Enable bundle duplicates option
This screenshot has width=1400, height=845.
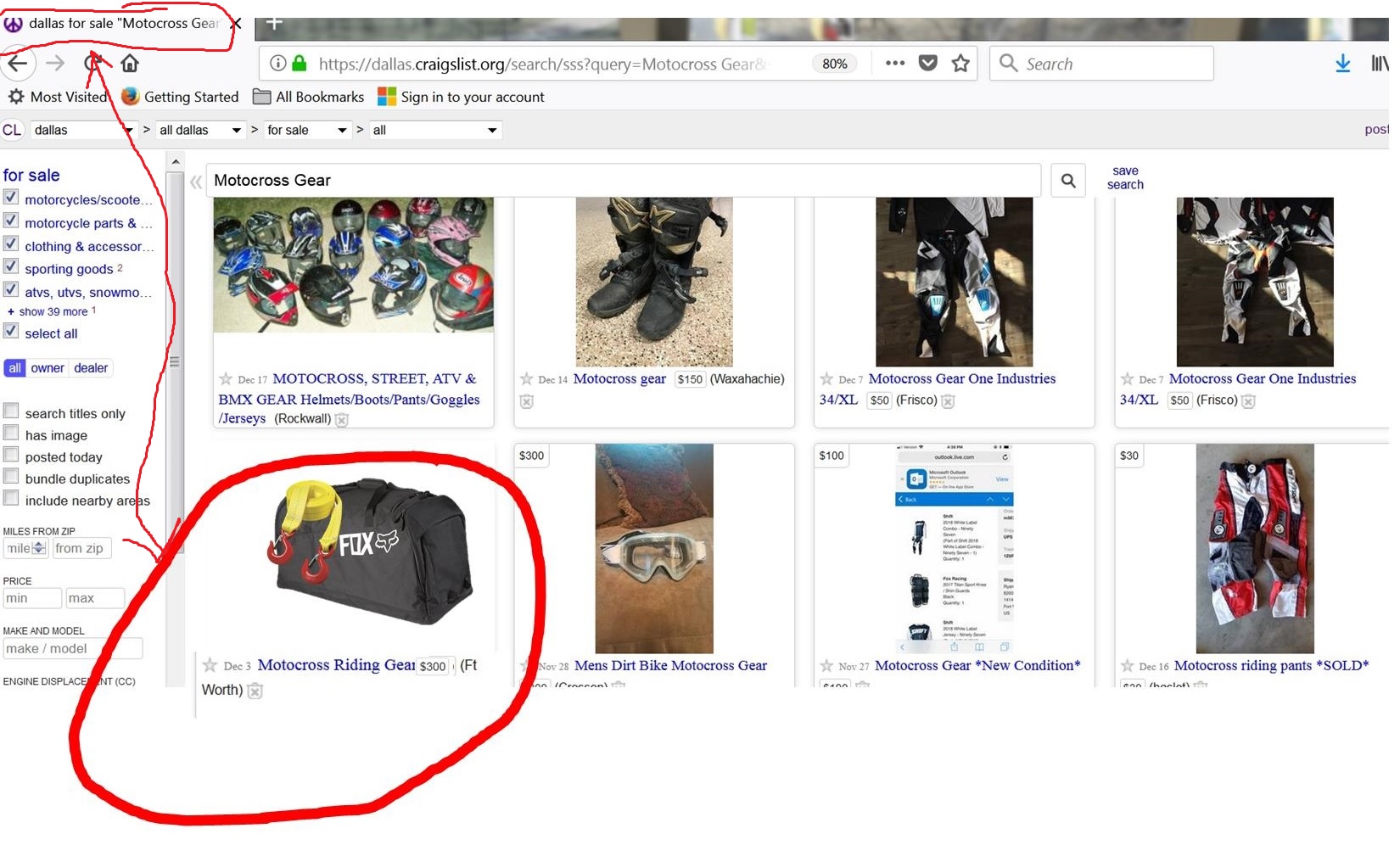[11, 477]
